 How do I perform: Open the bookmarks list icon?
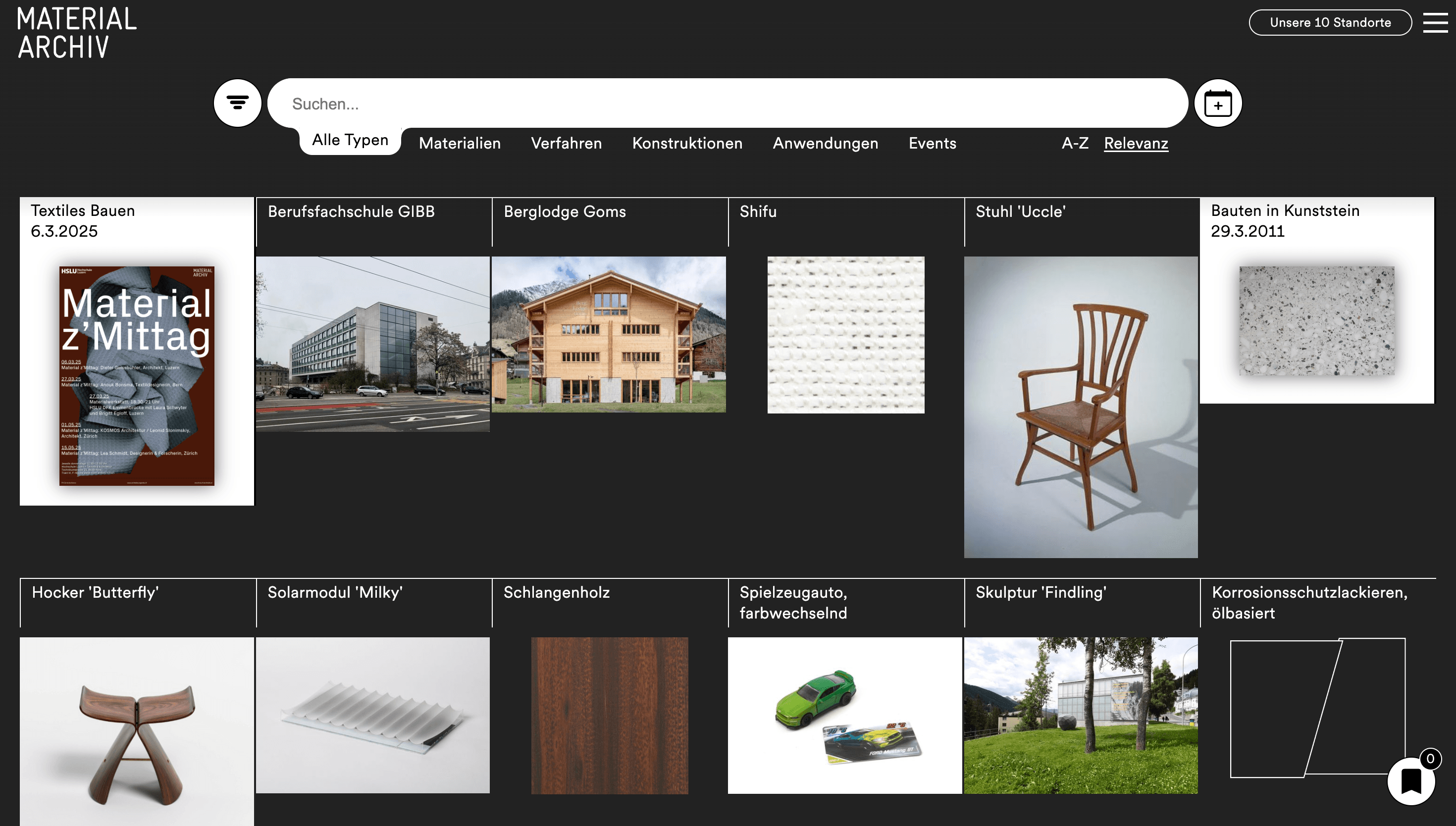[x=1410, y=780]
